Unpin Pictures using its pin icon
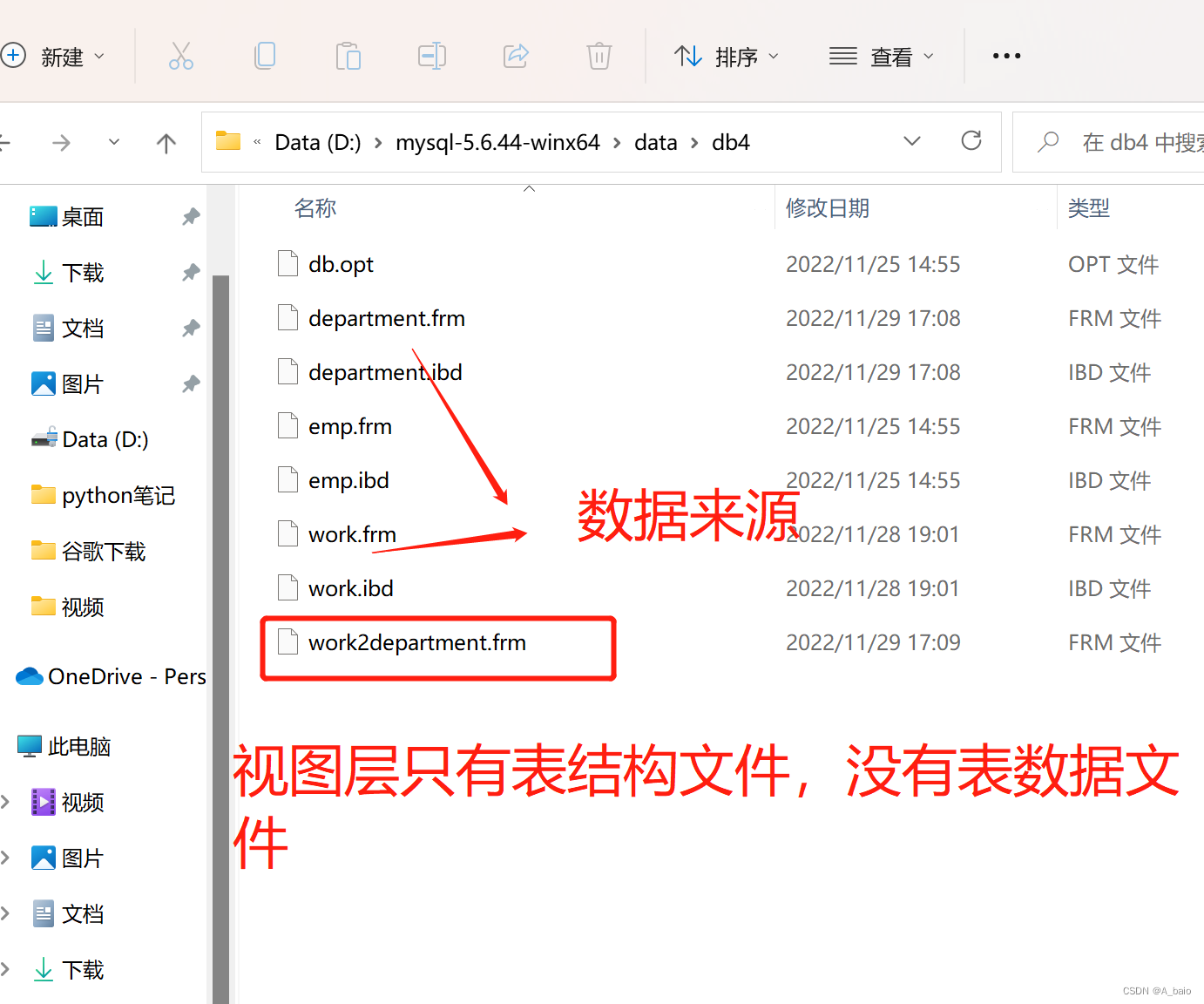 click(x=191, y=384)
